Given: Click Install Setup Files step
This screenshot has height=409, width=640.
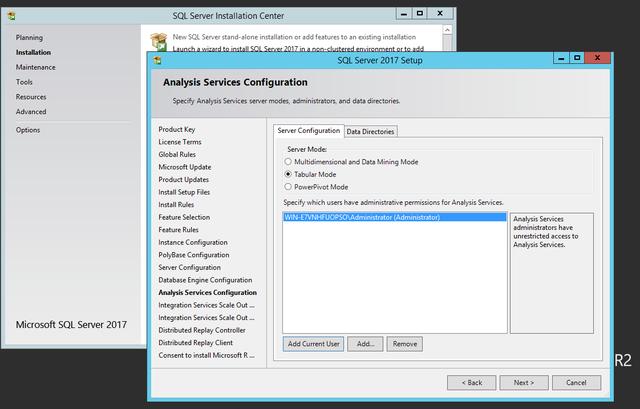Looking at the screenshot, I should coord(184,192).
